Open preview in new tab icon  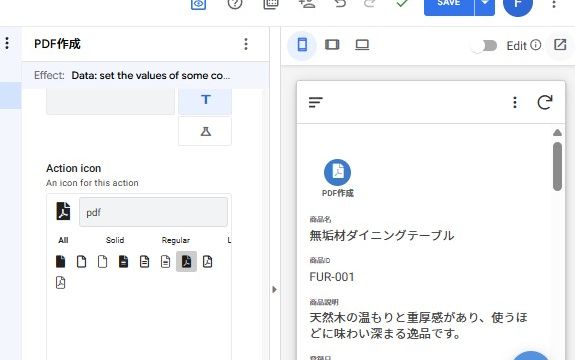[x=560, y=45]
